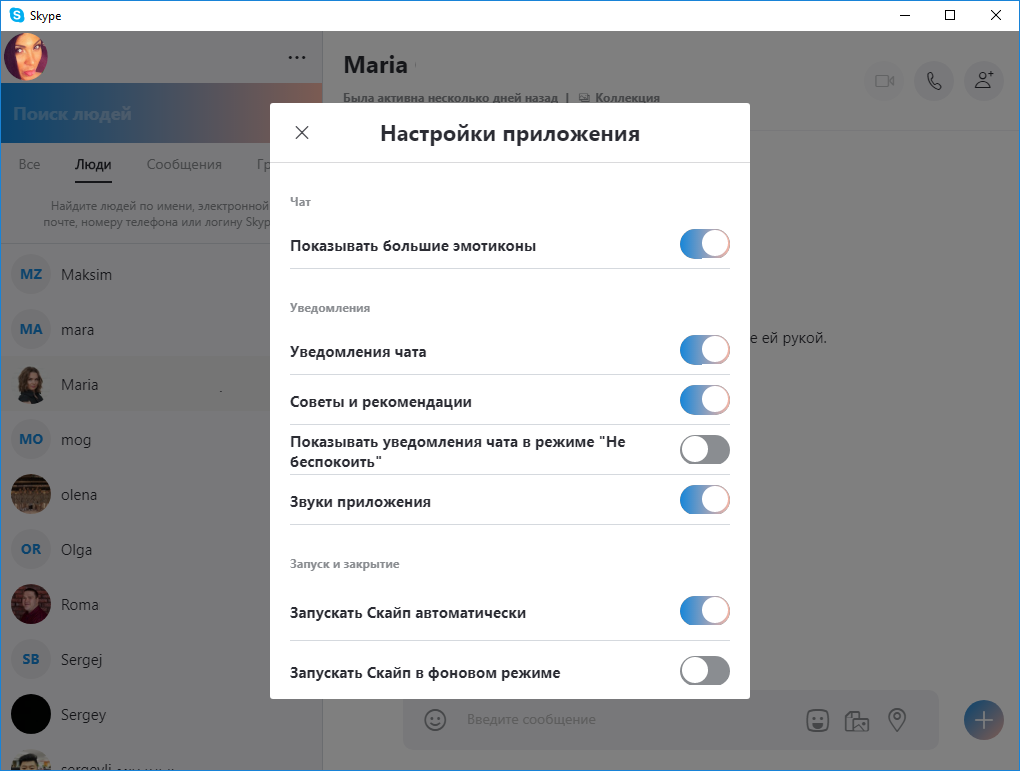Screen dimensions: 1020x771
Task: Start a video call with Maria
Action: (884, 81)
